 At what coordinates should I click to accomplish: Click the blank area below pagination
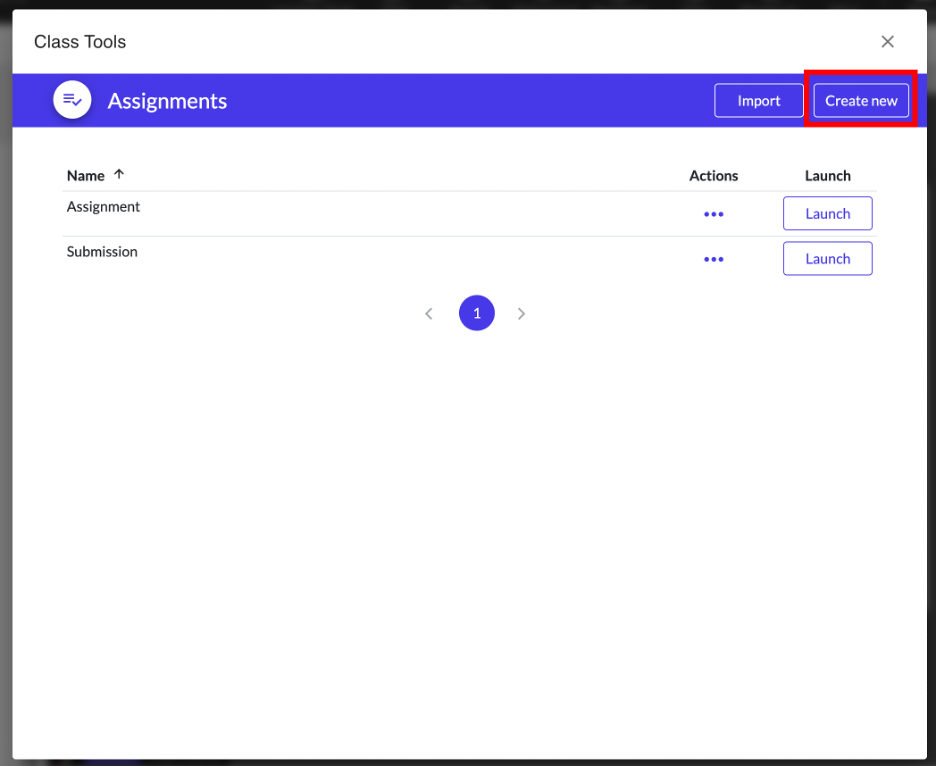coord(468,520)
